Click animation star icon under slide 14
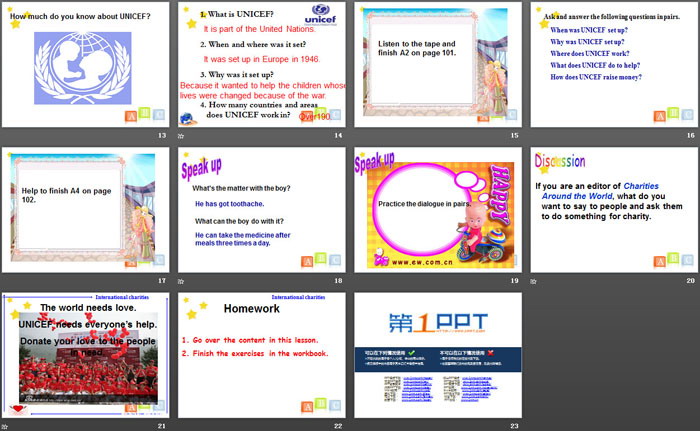The width and height of the screenshot is (700, 431). (181, 136)
